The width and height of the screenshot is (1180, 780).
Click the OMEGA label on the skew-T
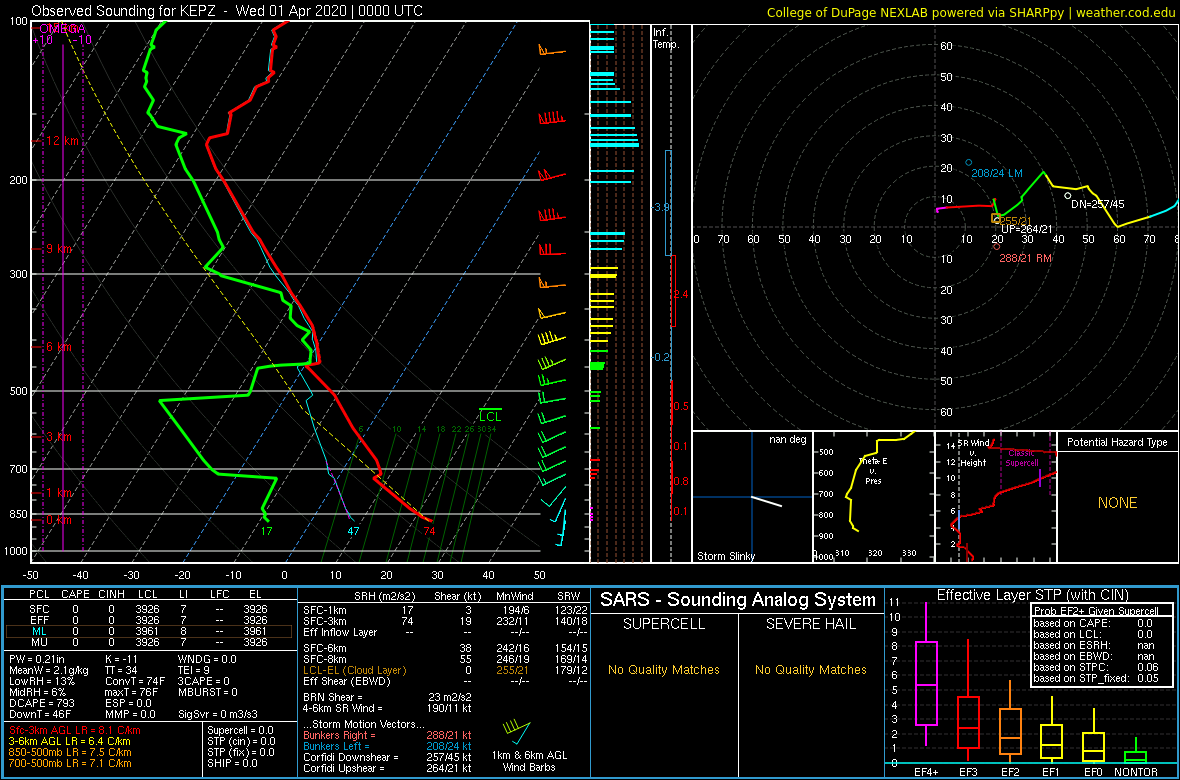(x=62, y=29)
